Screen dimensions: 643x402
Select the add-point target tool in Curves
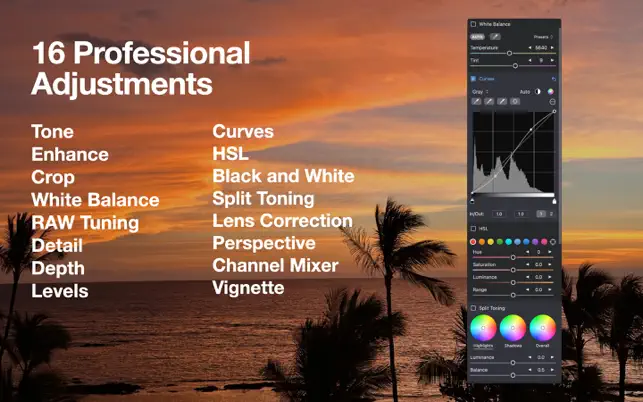[x=515, y=101]
